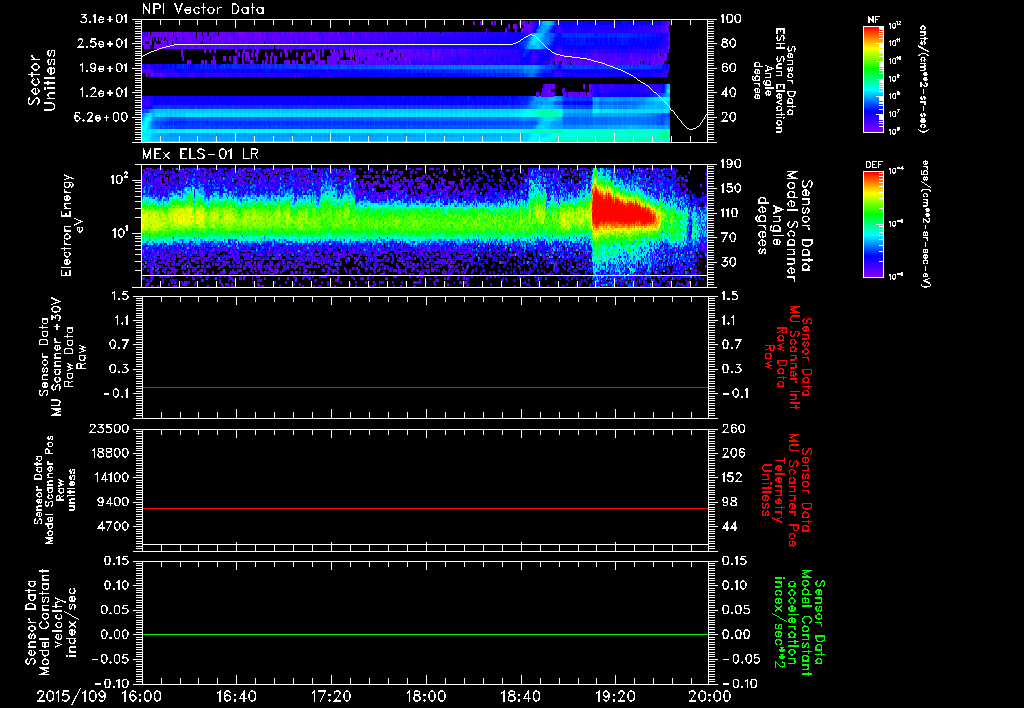
Task: Click the "ergs/(cm**2-sr-sec-eV)" colorbar unit label
Action: pyautogui.click(x=925, y=224)
